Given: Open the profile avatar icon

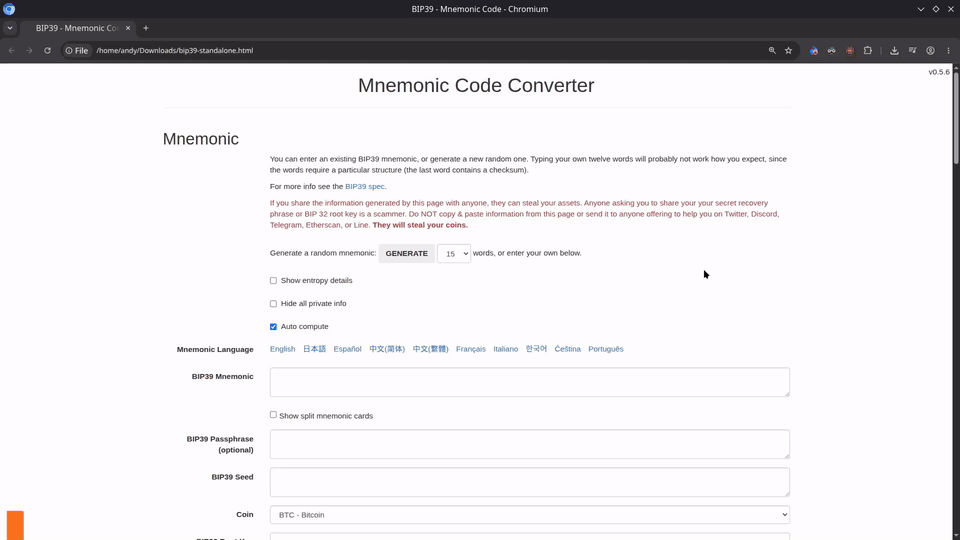Looking at the screenshot, I should pyautogui.click(x=931, y=51).
